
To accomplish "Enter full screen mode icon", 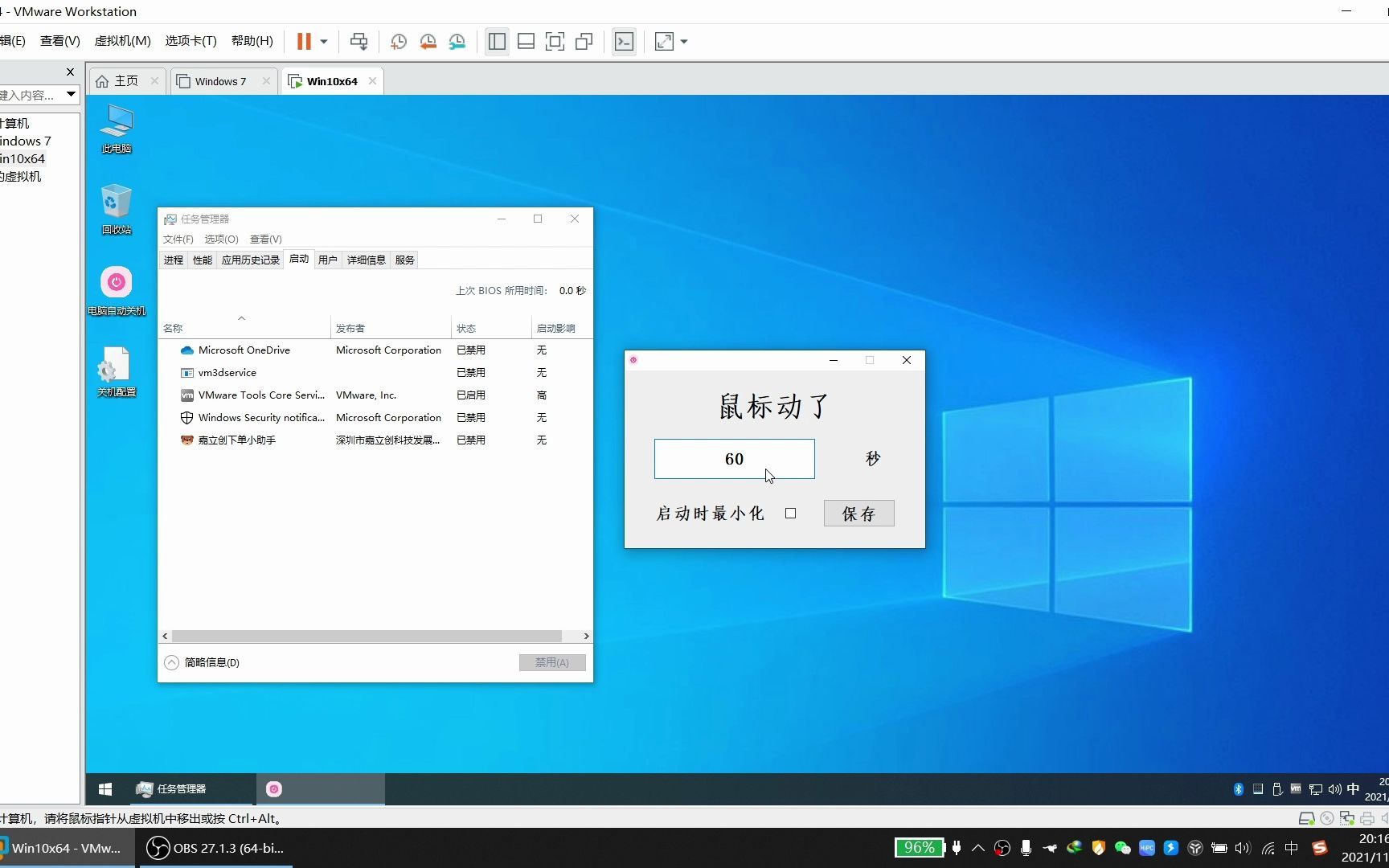I will click(x=555, y=41).
